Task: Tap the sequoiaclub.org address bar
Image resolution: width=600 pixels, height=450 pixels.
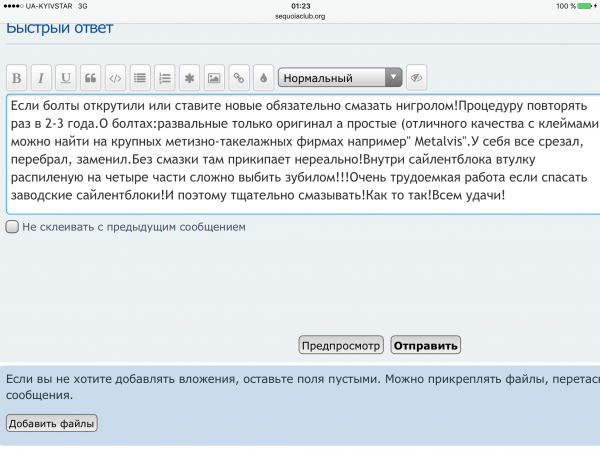Action: tap(300, 16)
